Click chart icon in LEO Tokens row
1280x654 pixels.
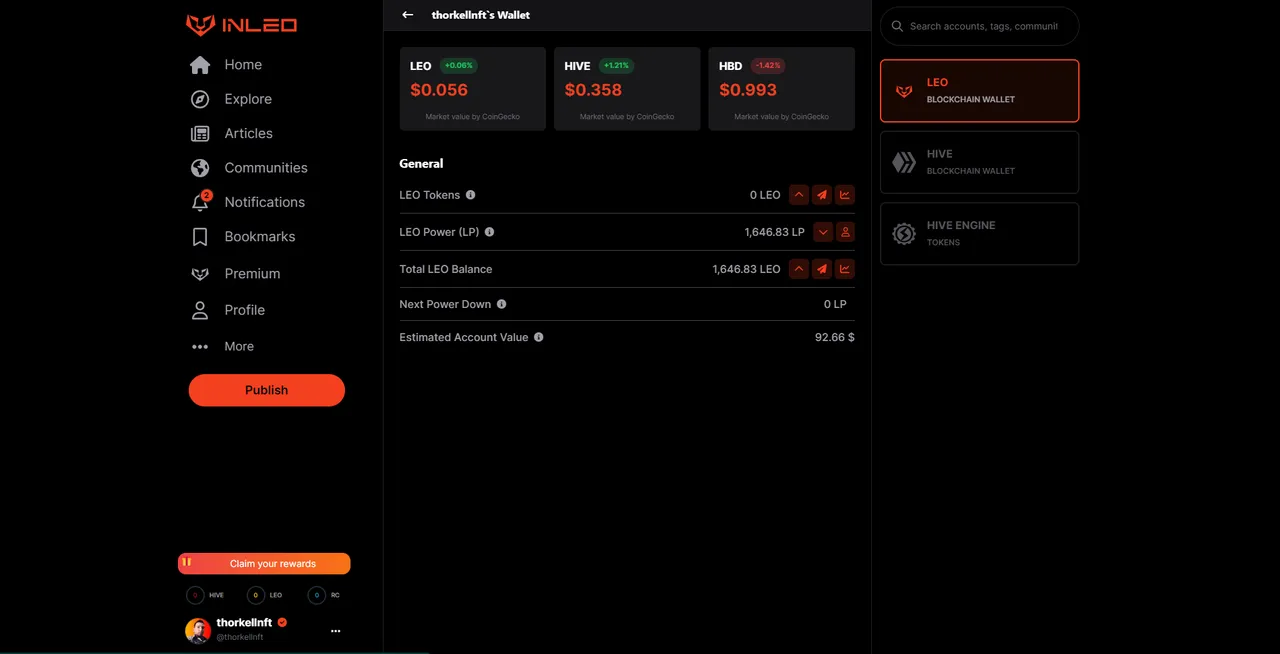(845, 195)
